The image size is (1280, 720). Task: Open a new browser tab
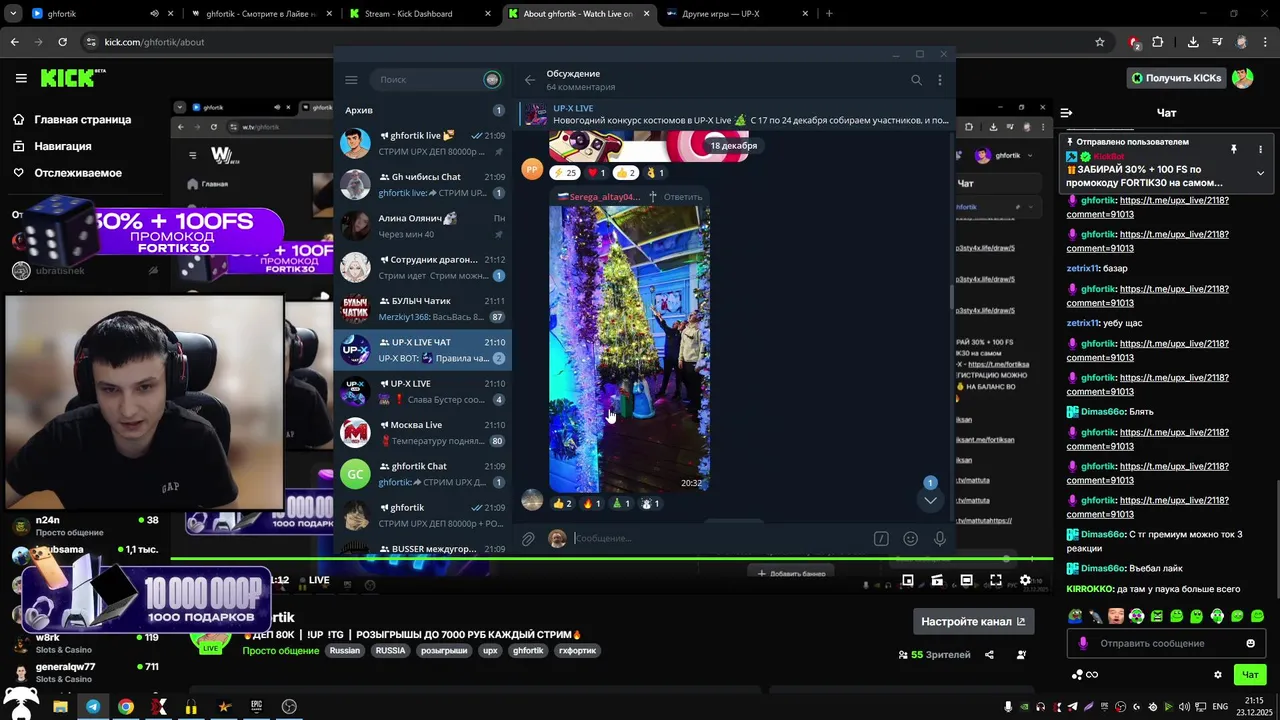pyautogui.click(x=829, y=14)
